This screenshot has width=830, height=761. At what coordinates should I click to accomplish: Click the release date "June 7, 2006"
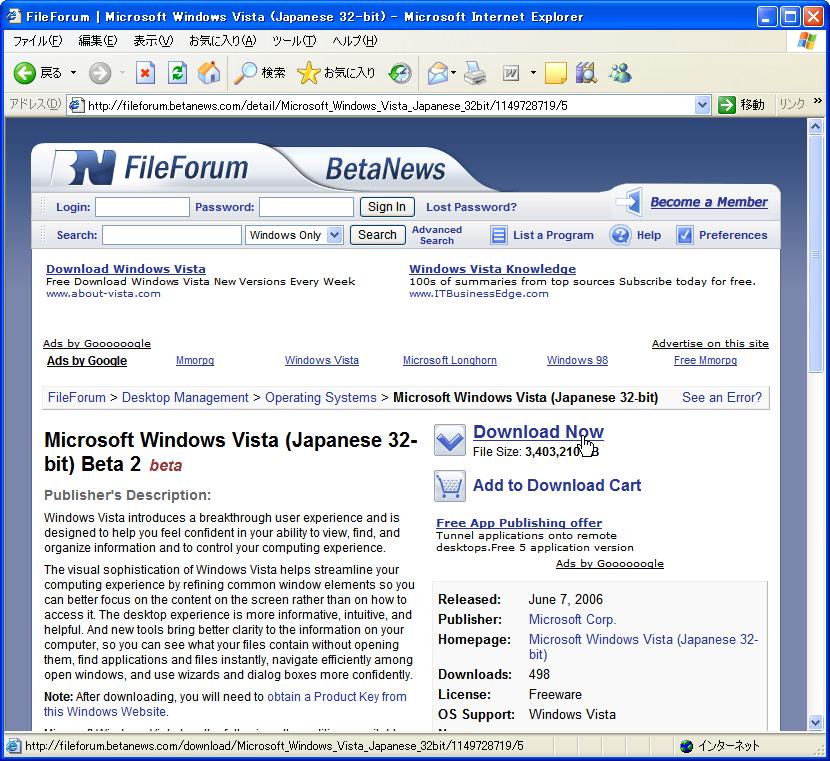[566, 599]
